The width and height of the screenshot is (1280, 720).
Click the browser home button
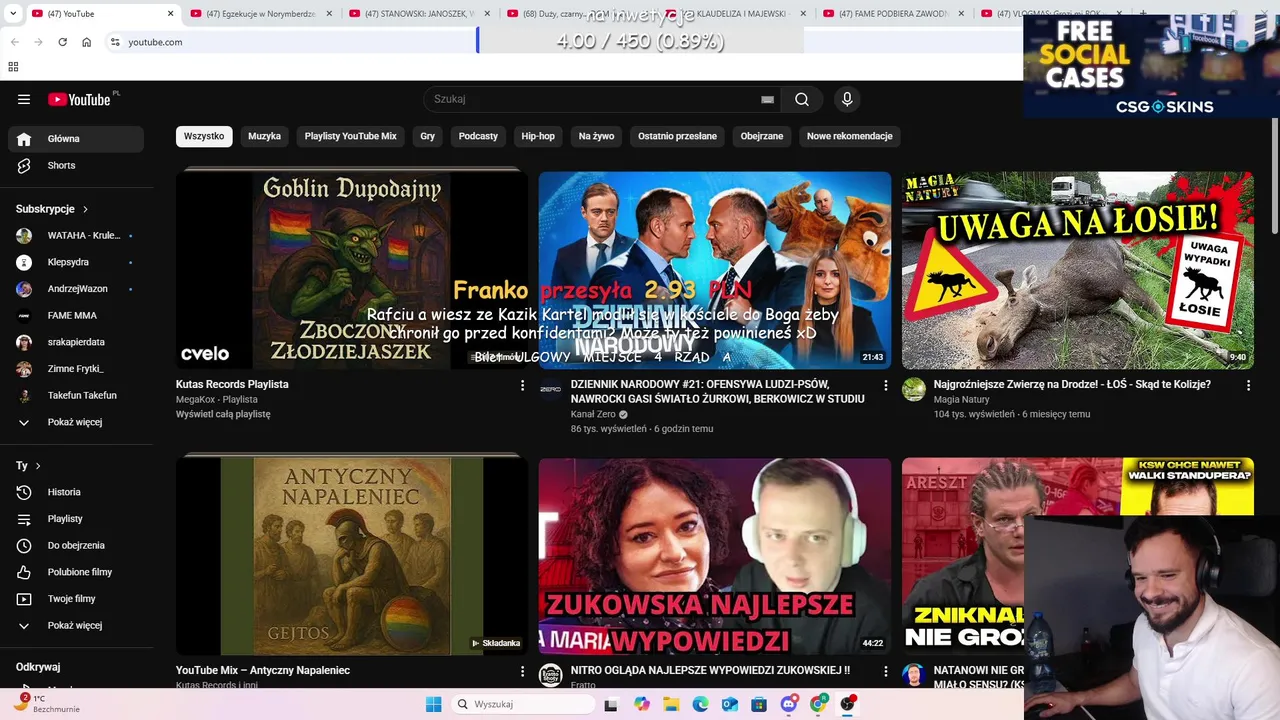point(87,42)
